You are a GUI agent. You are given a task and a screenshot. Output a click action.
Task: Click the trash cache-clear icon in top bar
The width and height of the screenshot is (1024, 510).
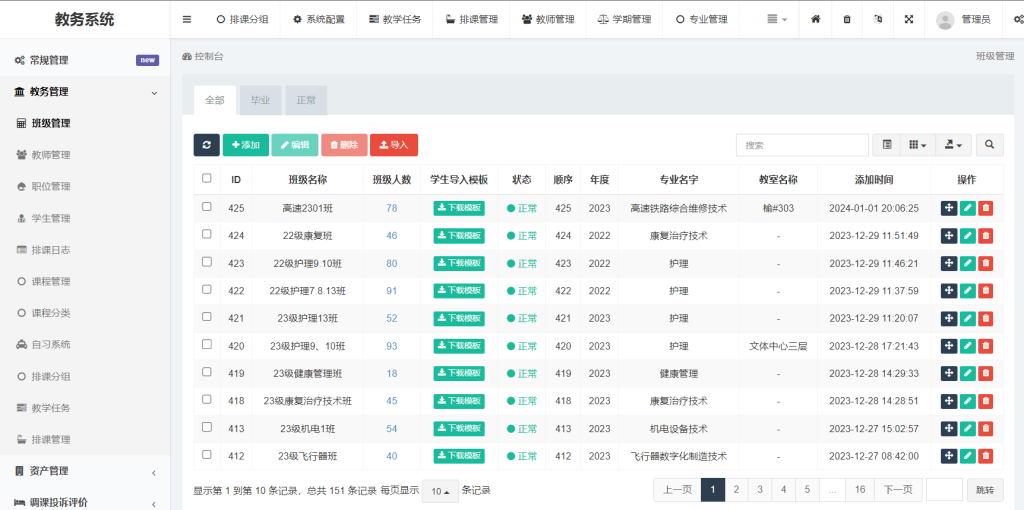(x=847, y=20)
